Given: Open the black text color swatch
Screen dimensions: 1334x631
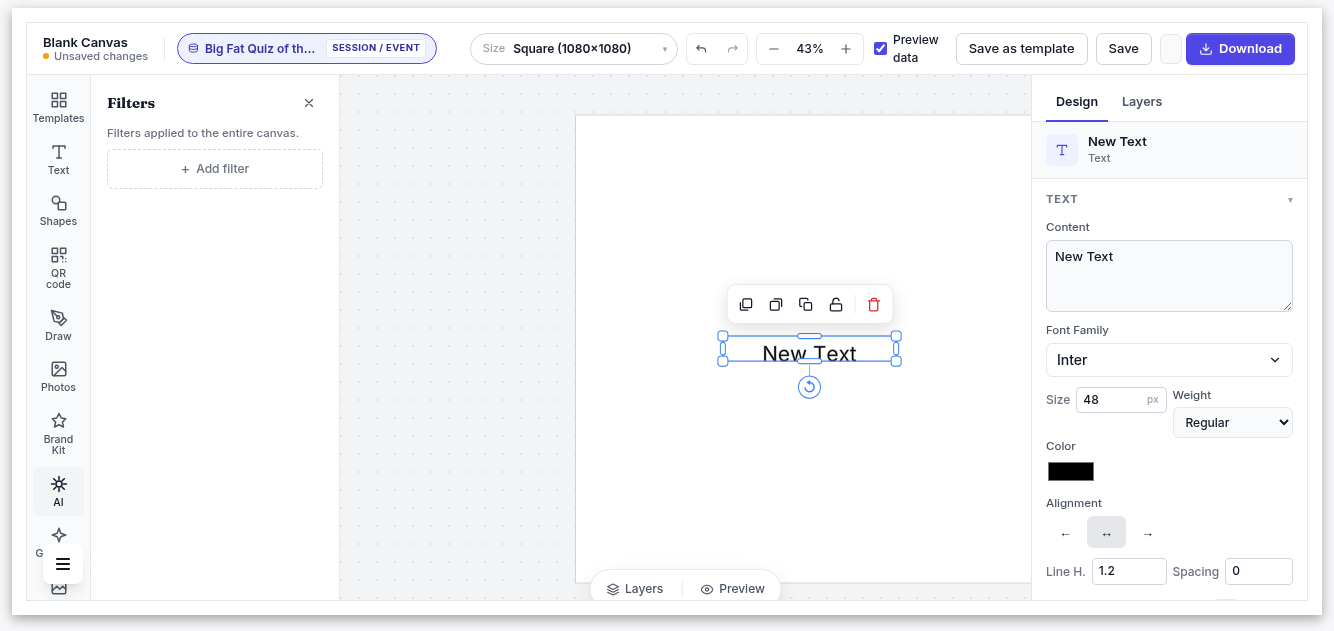Looking at the screenshot, I should click(1071, 471).
